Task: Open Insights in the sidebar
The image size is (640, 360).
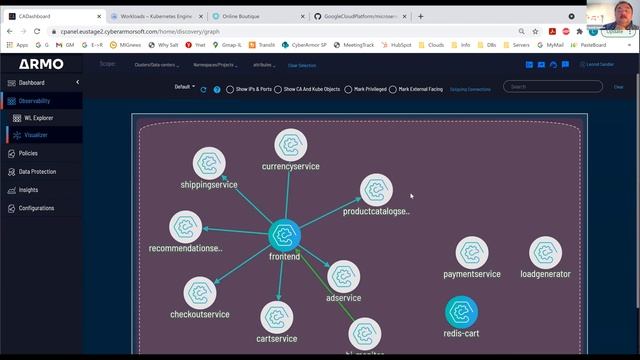Action: point(28,190)
